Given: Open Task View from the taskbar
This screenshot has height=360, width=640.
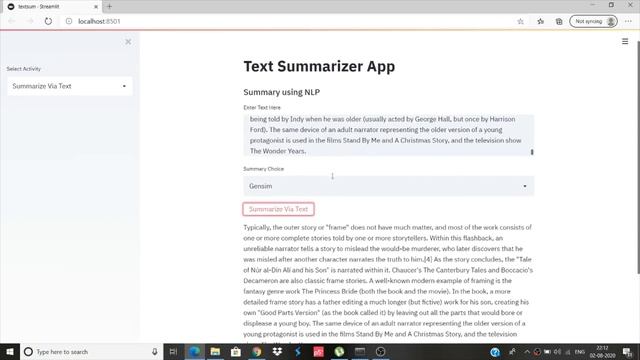Looking at the screenshot, I should pyautogui.click(x=173, y=352).
